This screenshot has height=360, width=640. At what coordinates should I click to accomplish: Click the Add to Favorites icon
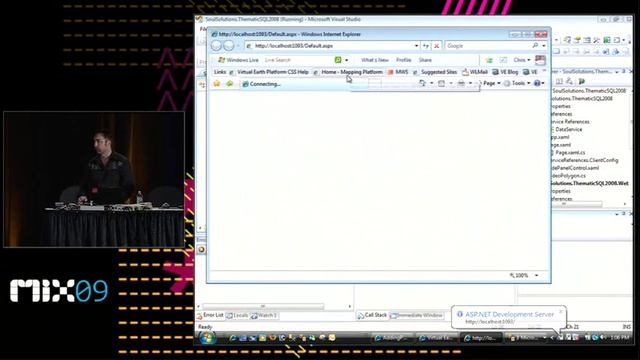click(230, 84)
